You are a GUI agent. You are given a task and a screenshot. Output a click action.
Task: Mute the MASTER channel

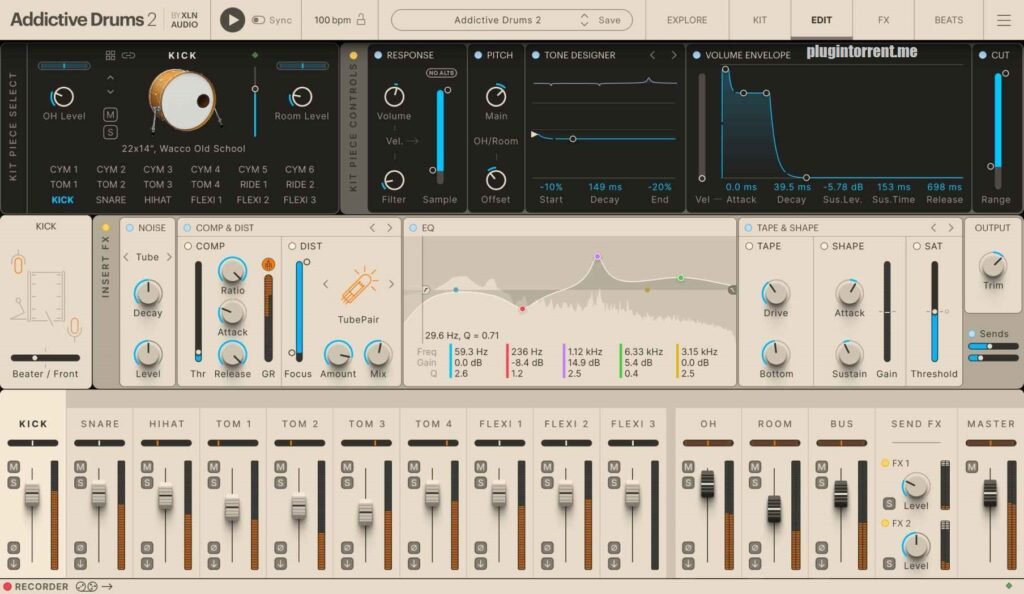tap(972, 467)
